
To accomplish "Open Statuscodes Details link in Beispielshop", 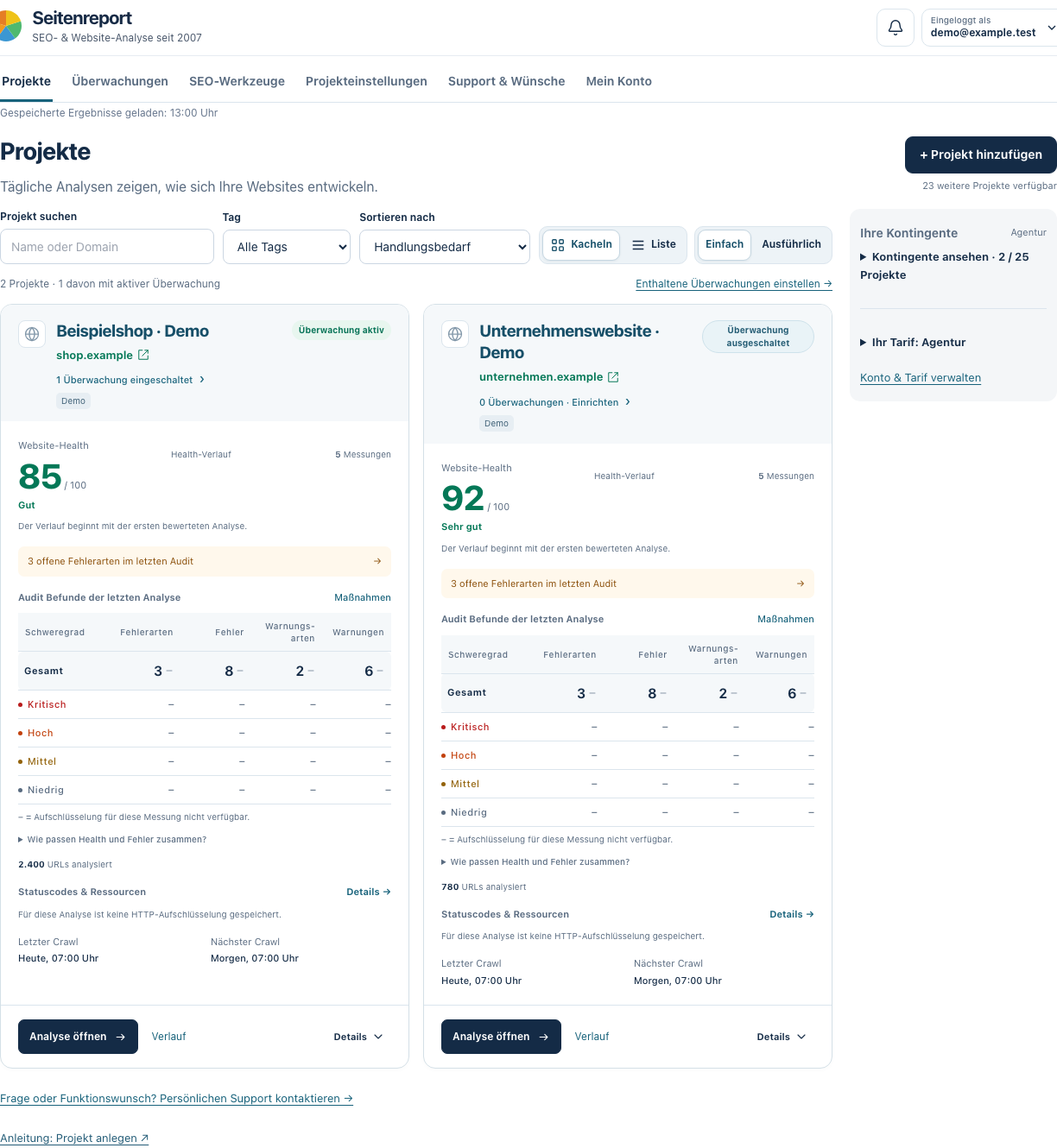I will click(x=369, y=892).
